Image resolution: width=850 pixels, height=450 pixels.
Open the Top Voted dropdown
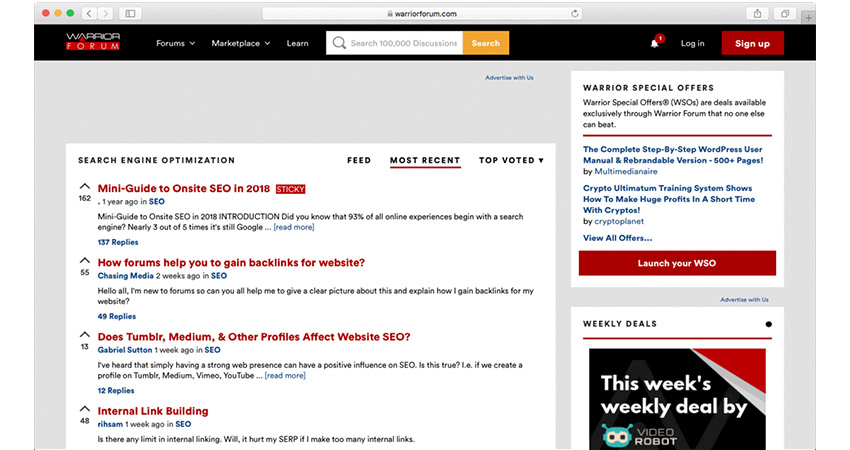[511, 160]
